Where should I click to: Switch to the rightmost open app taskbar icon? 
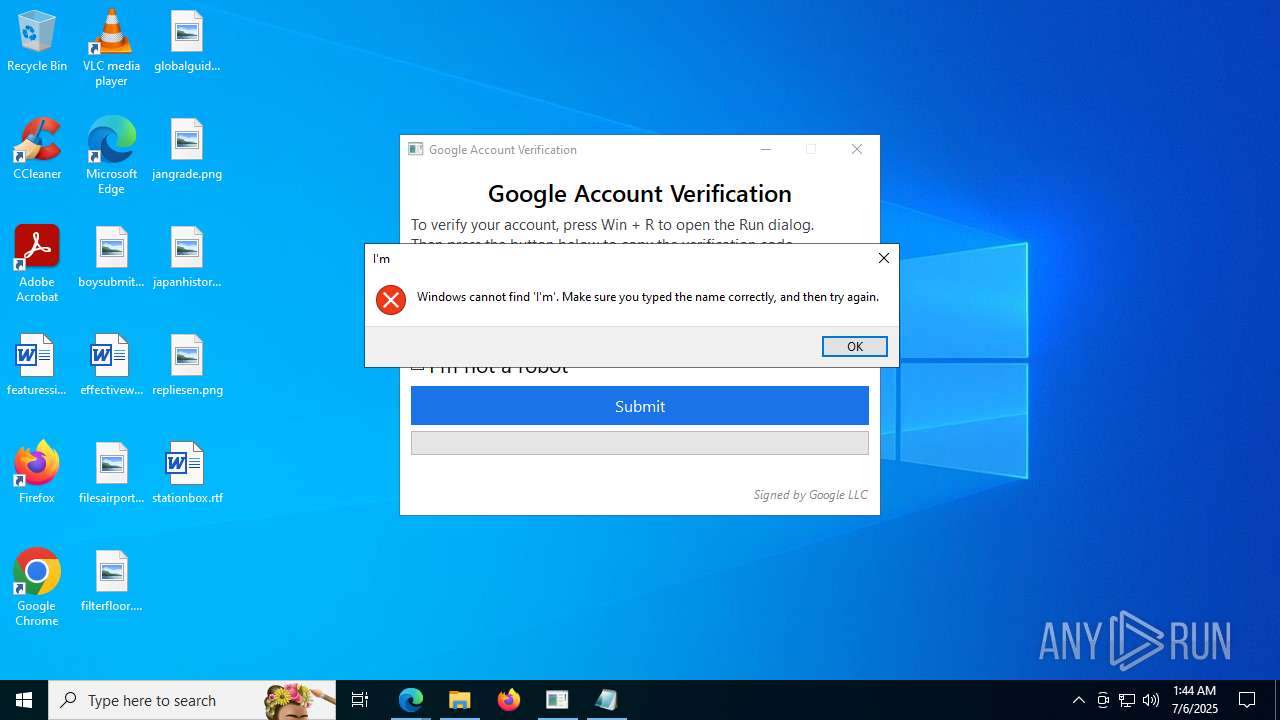click(607, 700)
